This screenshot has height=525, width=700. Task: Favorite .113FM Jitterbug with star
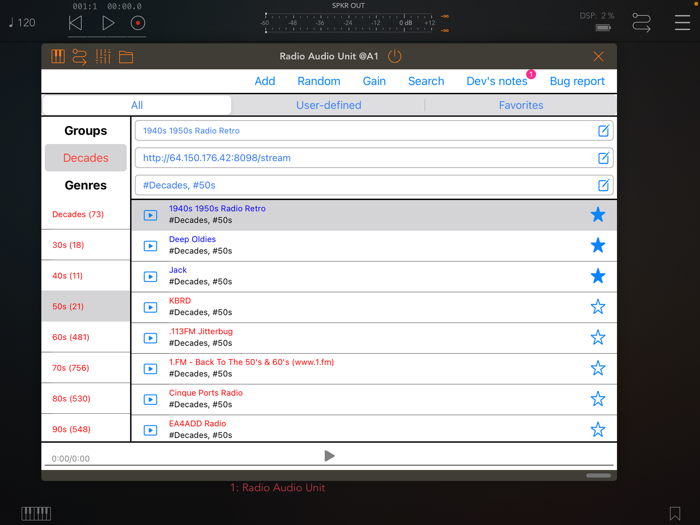[598, 338]
